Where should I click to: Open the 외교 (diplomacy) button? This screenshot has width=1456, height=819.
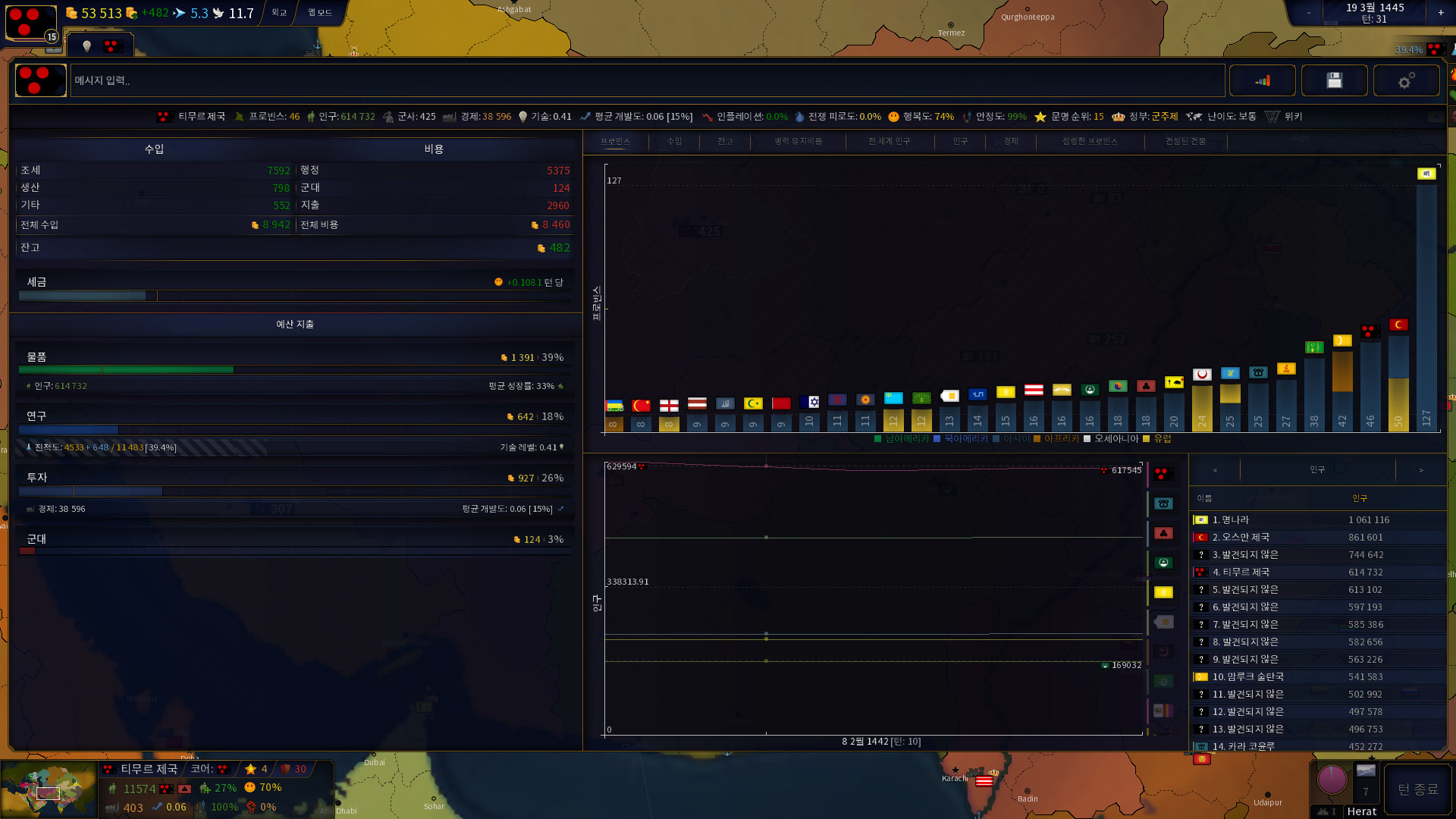pyautogui.click(x=279, y=12)
